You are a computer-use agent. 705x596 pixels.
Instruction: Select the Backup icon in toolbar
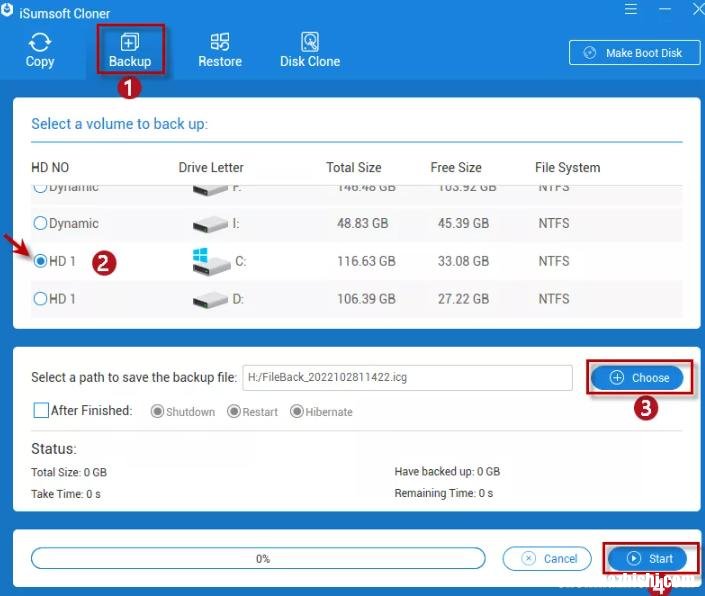[x=130, y=43]
